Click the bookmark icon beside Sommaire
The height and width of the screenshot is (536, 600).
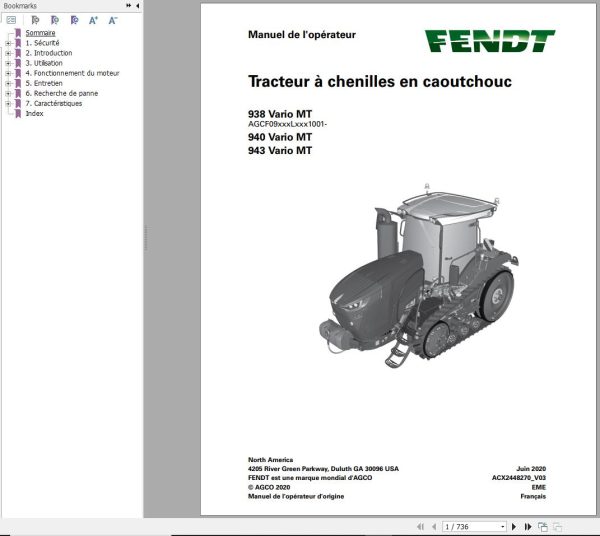tap(18, 33)
